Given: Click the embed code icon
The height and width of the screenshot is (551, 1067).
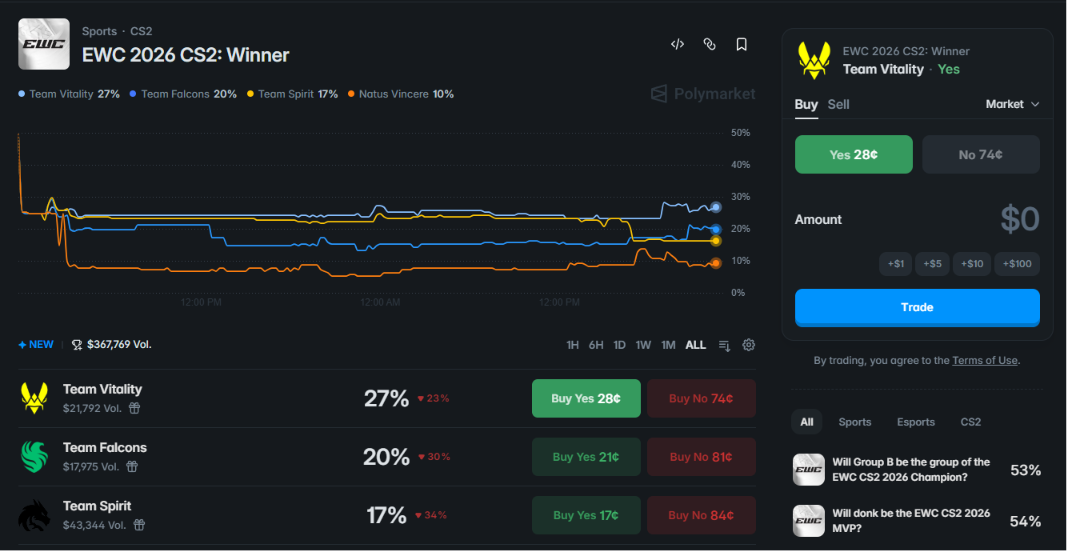Looking at the screenshot, I should click(x=677, y=45).
